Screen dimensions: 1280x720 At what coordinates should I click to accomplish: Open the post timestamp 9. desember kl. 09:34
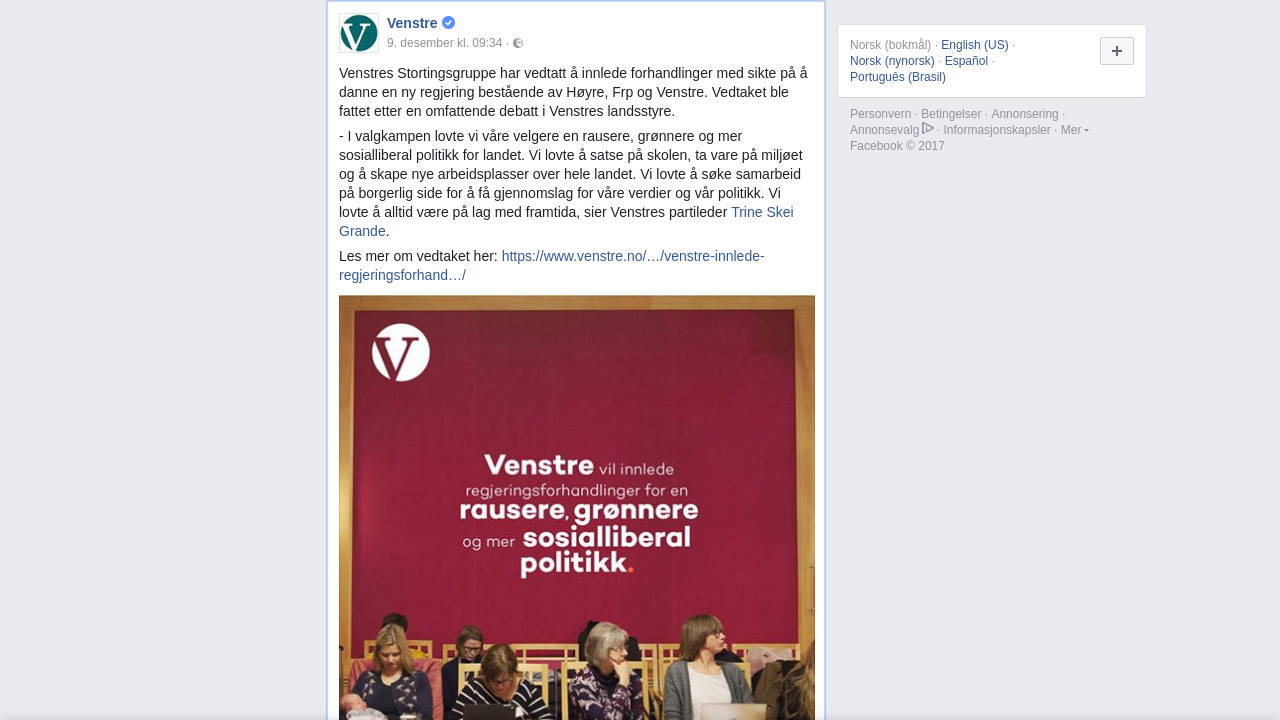[444, 43]
